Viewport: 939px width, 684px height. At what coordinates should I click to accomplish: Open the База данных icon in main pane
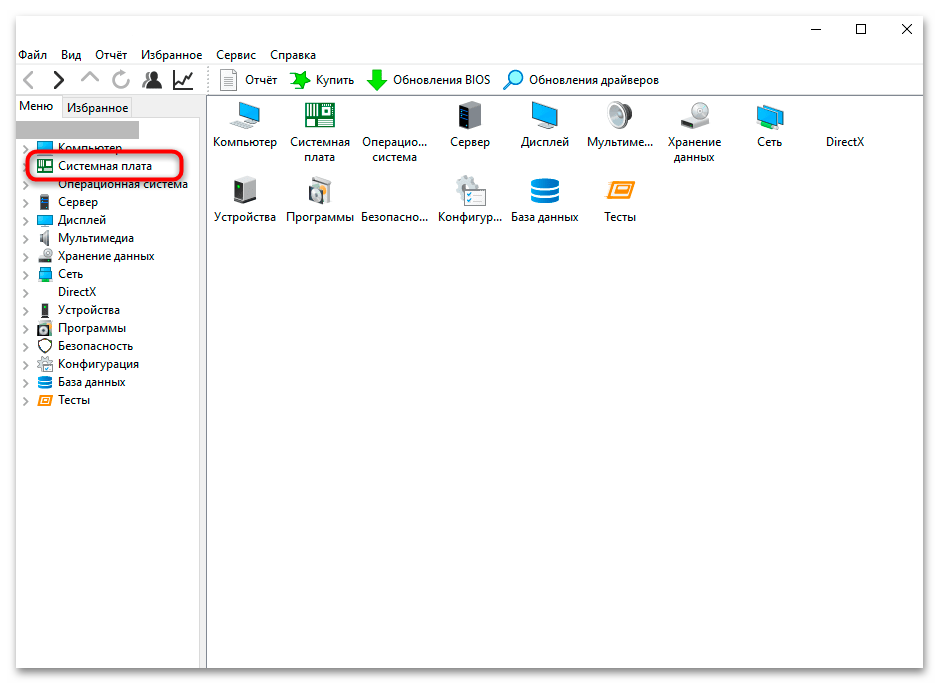(544, 190)
